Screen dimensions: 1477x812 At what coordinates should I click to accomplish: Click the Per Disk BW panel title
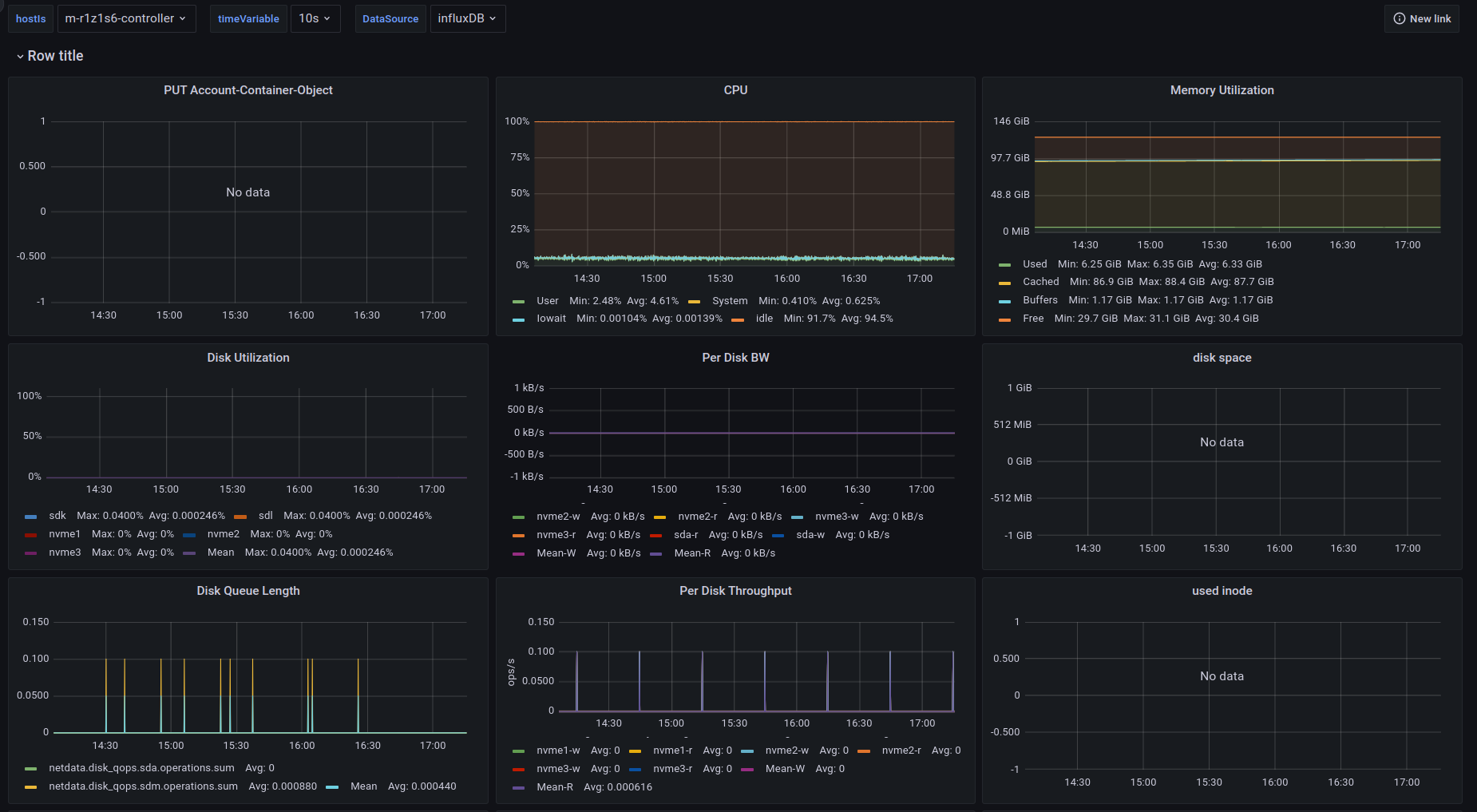[x=735, y=358]
